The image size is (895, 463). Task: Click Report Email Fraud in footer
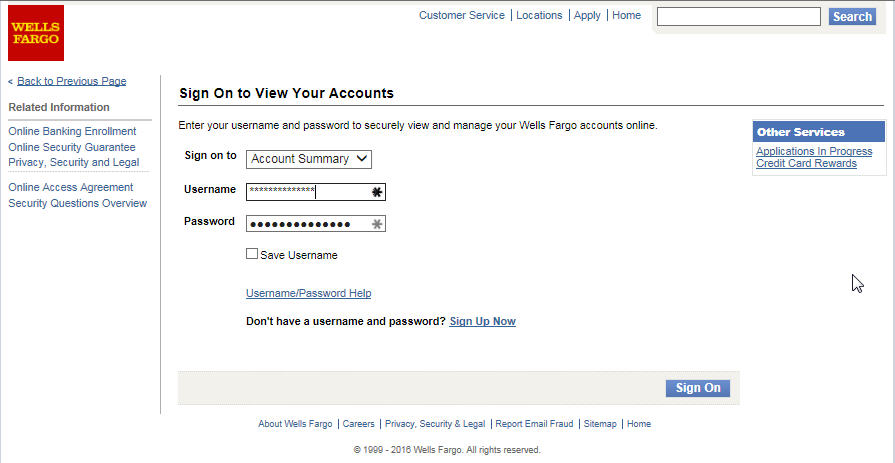[x=534, y=424]
